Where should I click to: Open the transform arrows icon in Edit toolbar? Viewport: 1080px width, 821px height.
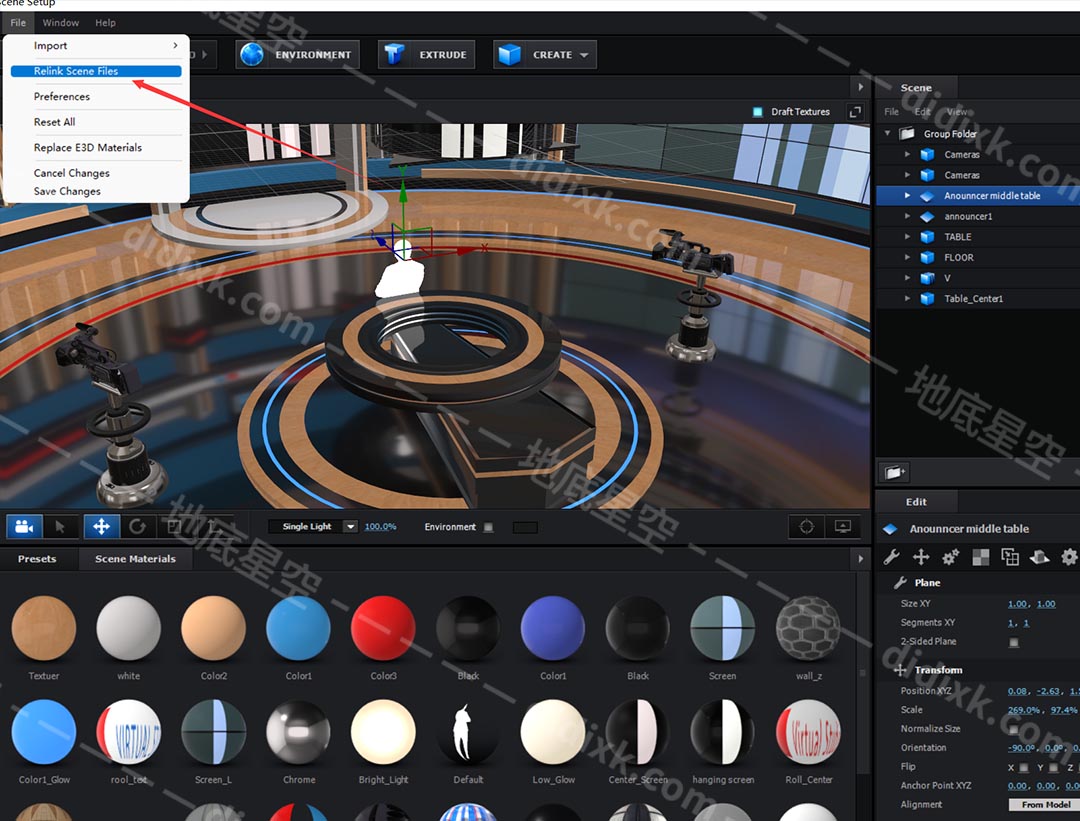[x=921, y=557]
